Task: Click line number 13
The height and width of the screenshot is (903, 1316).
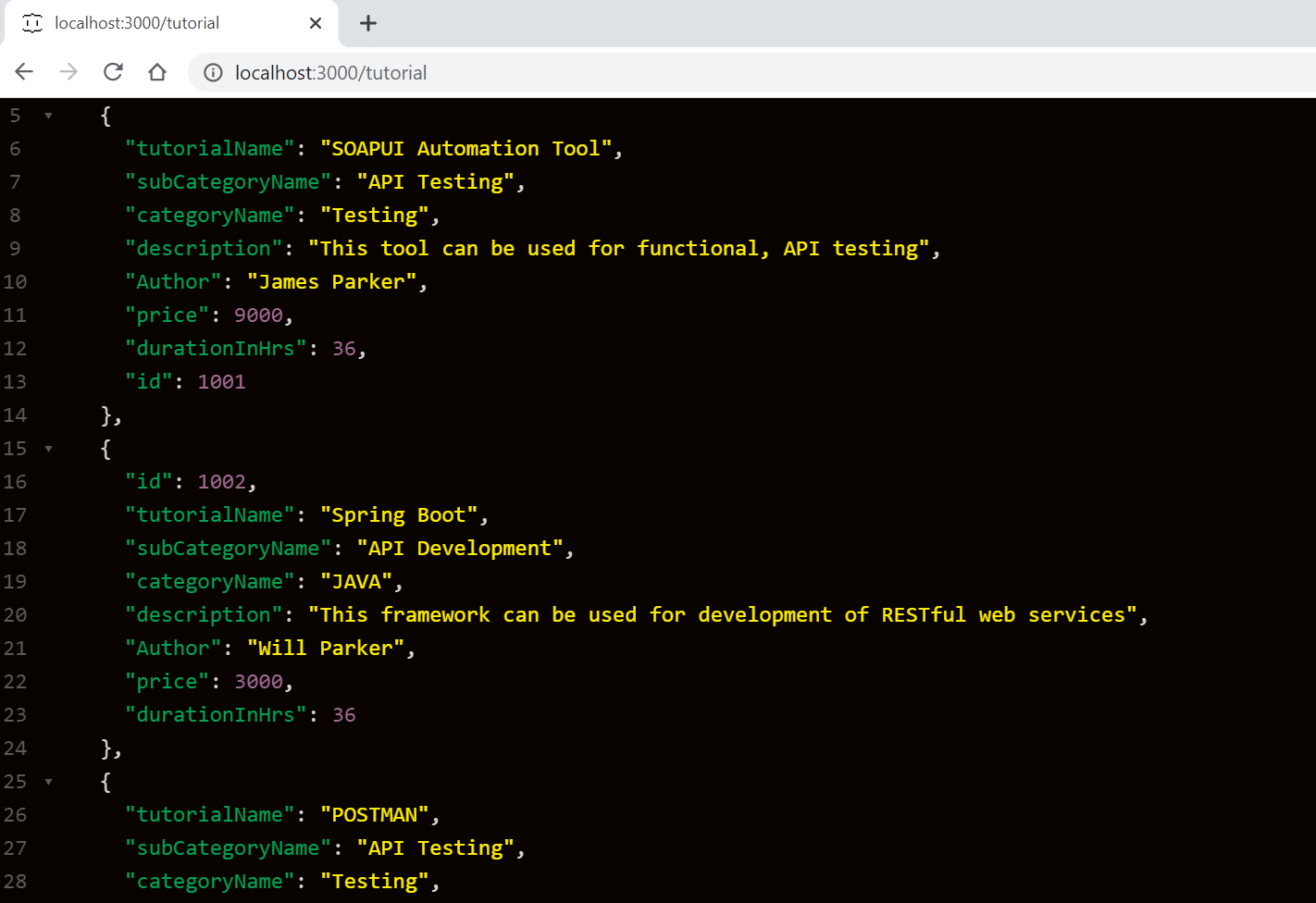Action: pos(15,381)
